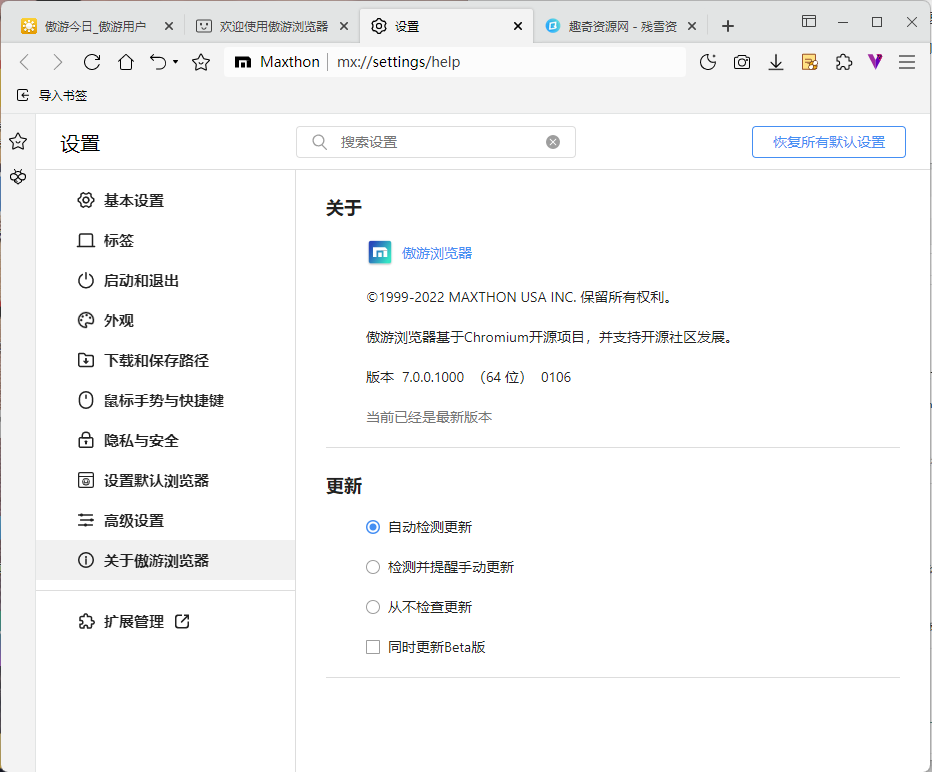
Task: Bookmark this page with the address bar star
Action: 200,61
